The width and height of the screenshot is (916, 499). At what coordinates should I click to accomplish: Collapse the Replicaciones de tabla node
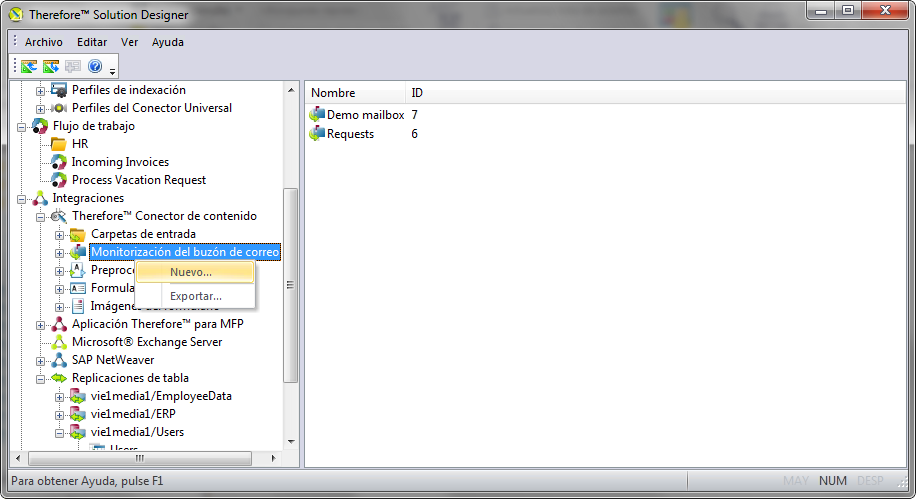(40, 379)
